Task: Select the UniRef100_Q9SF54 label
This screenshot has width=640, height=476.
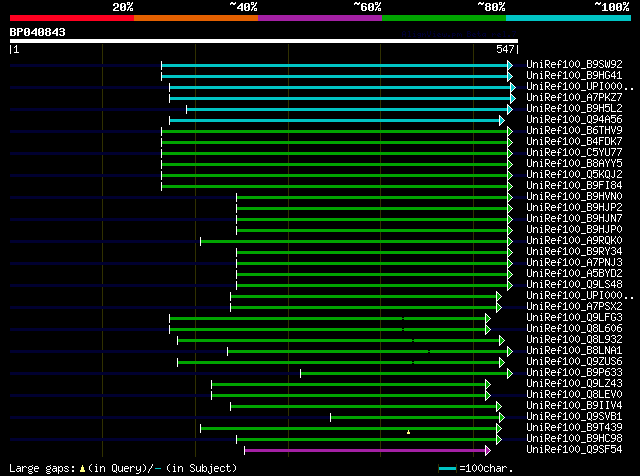Action: tap(574, 450)
